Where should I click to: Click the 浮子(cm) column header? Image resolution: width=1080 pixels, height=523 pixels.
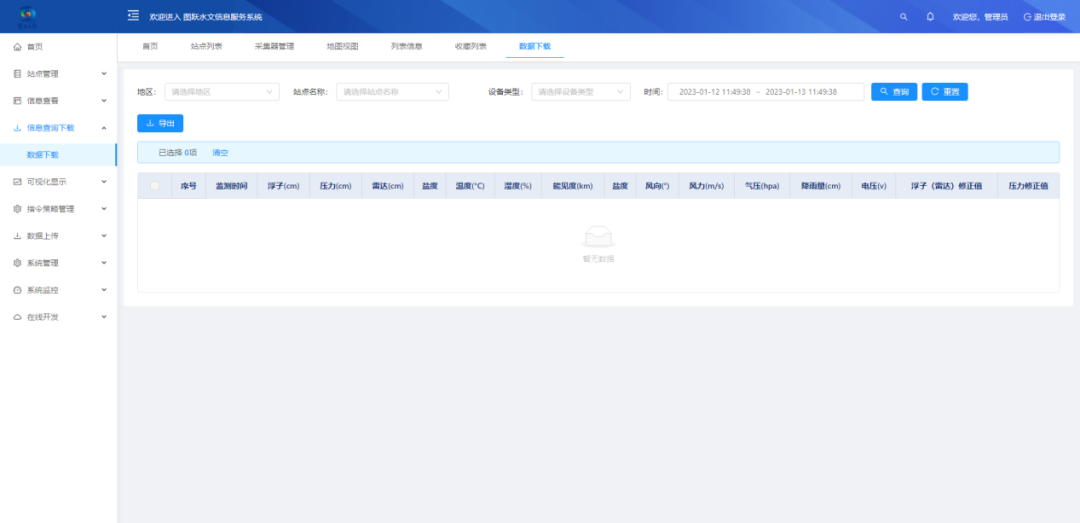(284, 186)
